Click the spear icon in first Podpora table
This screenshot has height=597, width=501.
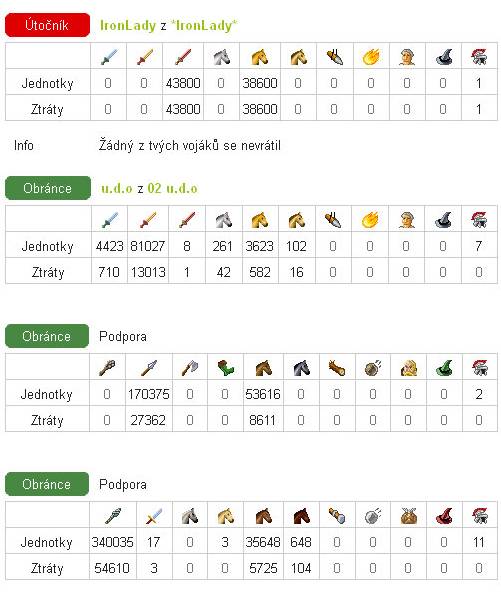(148, 368)
